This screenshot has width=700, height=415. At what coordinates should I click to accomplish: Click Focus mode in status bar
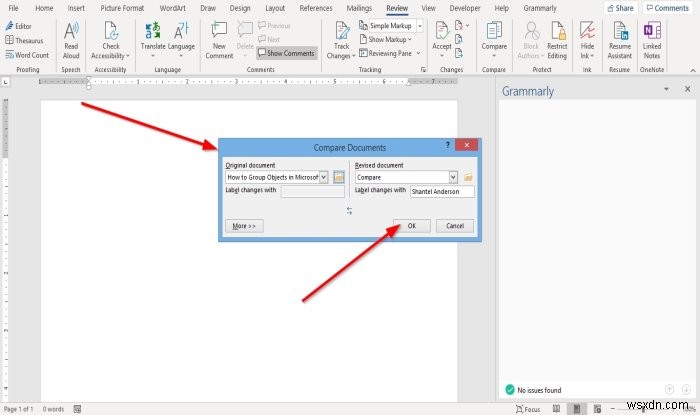(x=528, y=409)
